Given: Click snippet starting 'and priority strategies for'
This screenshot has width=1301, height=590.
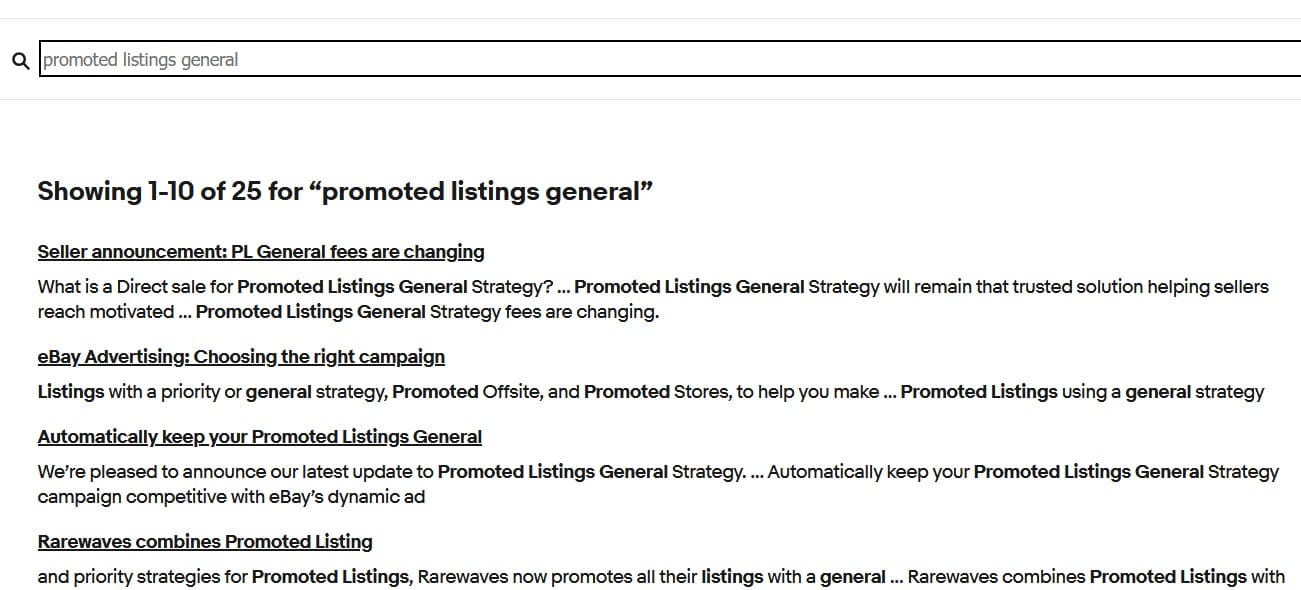Looking at the screenshot, I should tap(143, 577).
